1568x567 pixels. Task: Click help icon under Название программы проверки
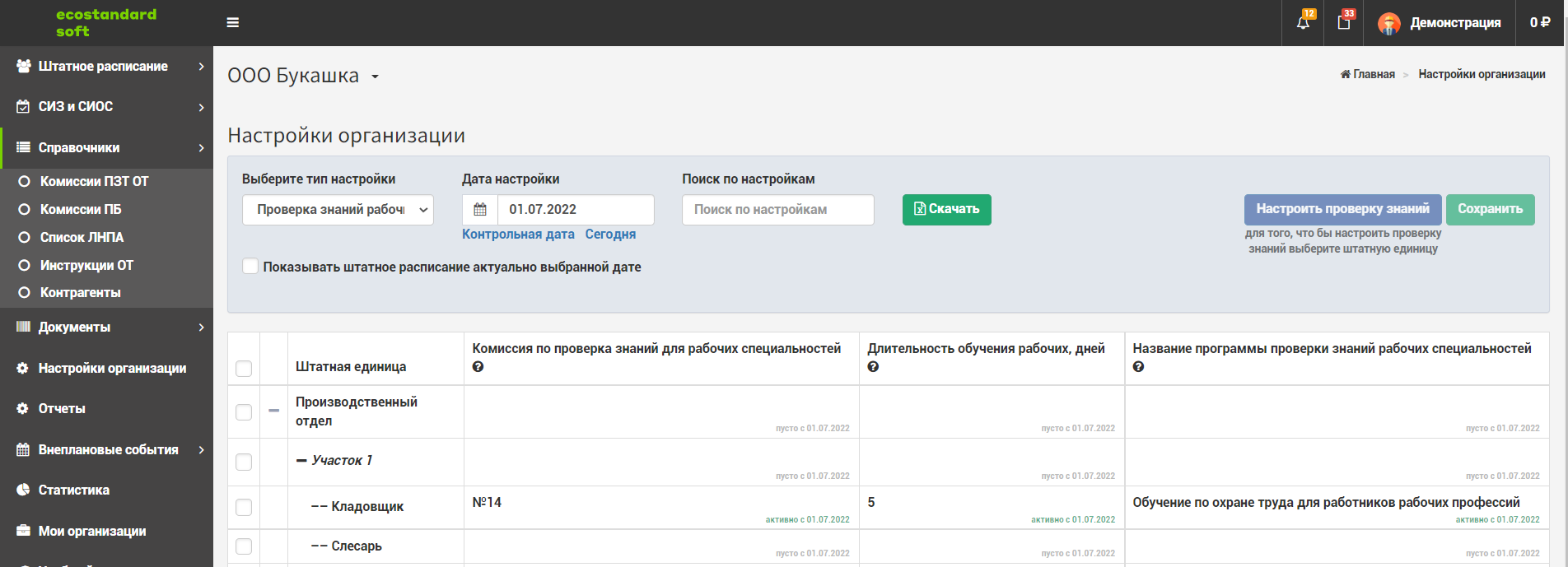(1138, 367)
